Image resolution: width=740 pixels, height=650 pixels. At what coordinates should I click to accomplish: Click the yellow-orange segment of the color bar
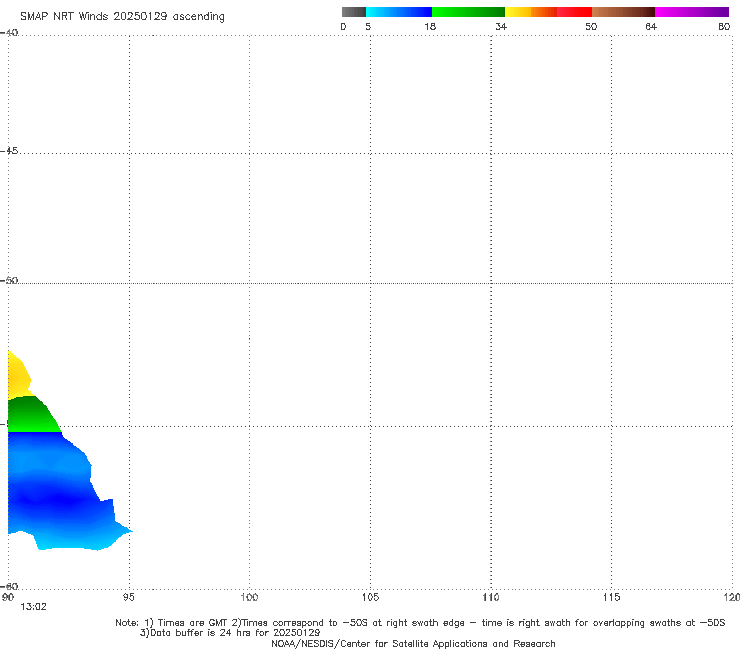pyautogui.click(x=530, y=12)
